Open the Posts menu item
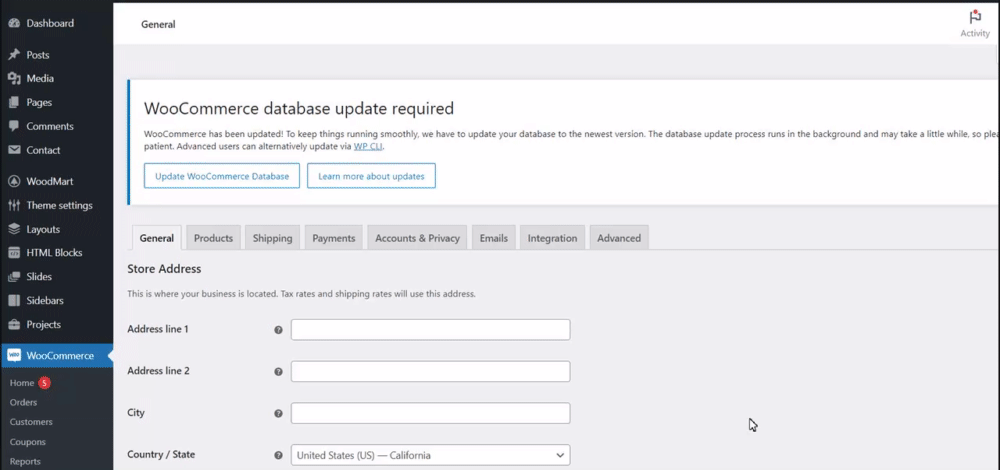This screenshot has width=1000, height=470. coord(57,55)
